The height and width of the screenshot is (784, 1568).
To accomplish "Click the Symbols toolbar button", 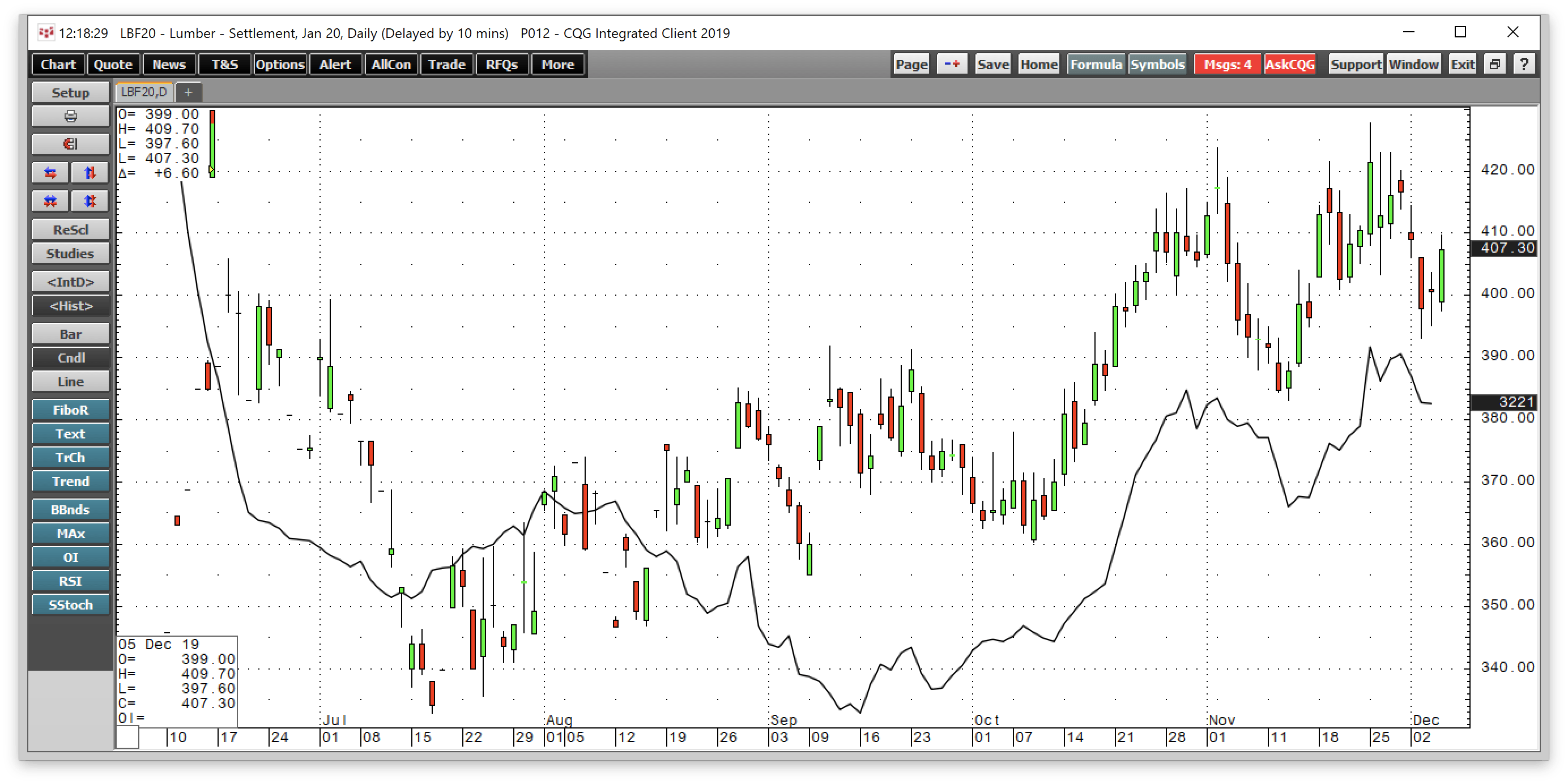I will [x=1158, y=65].
